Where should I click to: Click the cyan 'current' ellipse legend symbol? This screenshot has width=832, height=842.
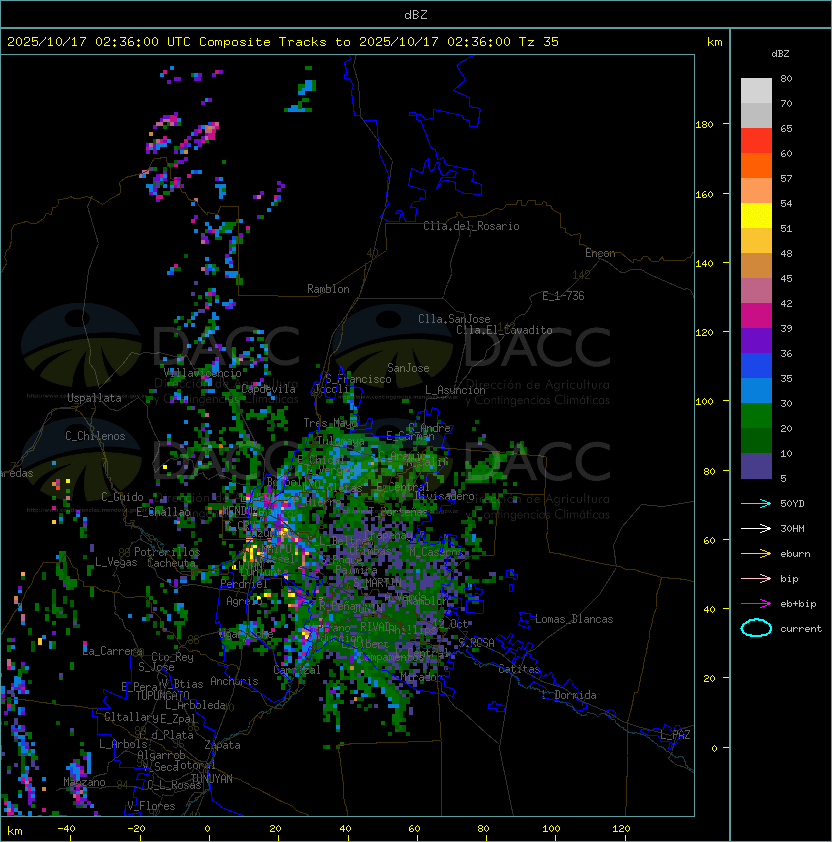(756, 628)
